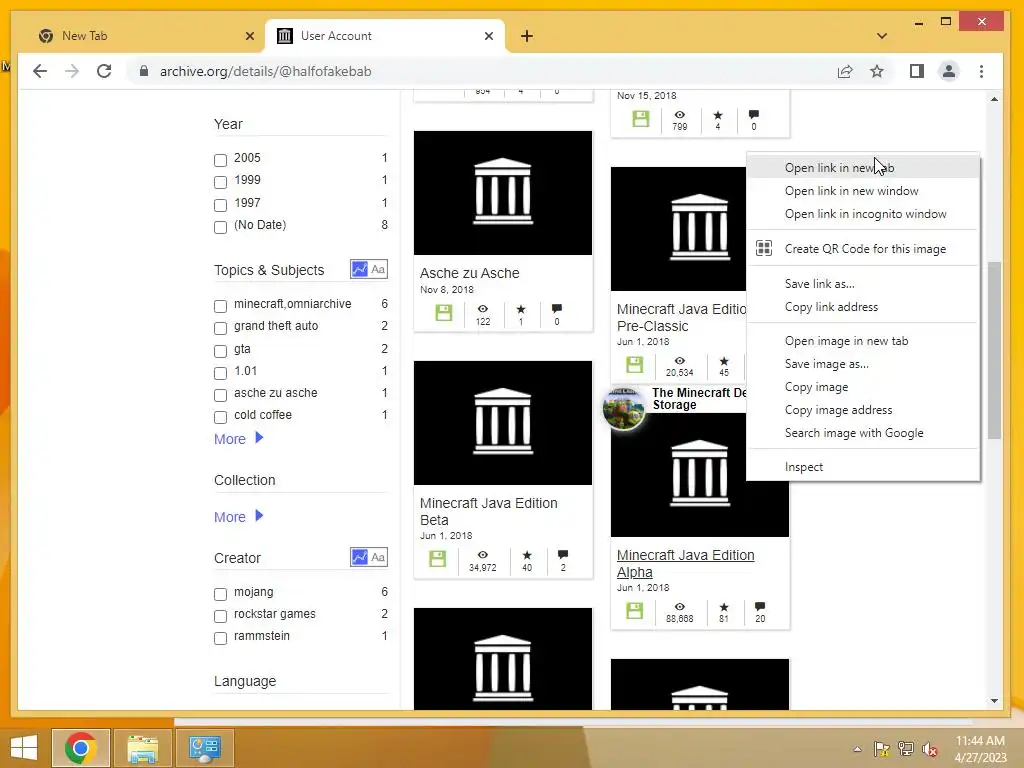Viewport: 1024px width, 768px height.
Task: Close the User Account tab
Action: coord(489,36)
